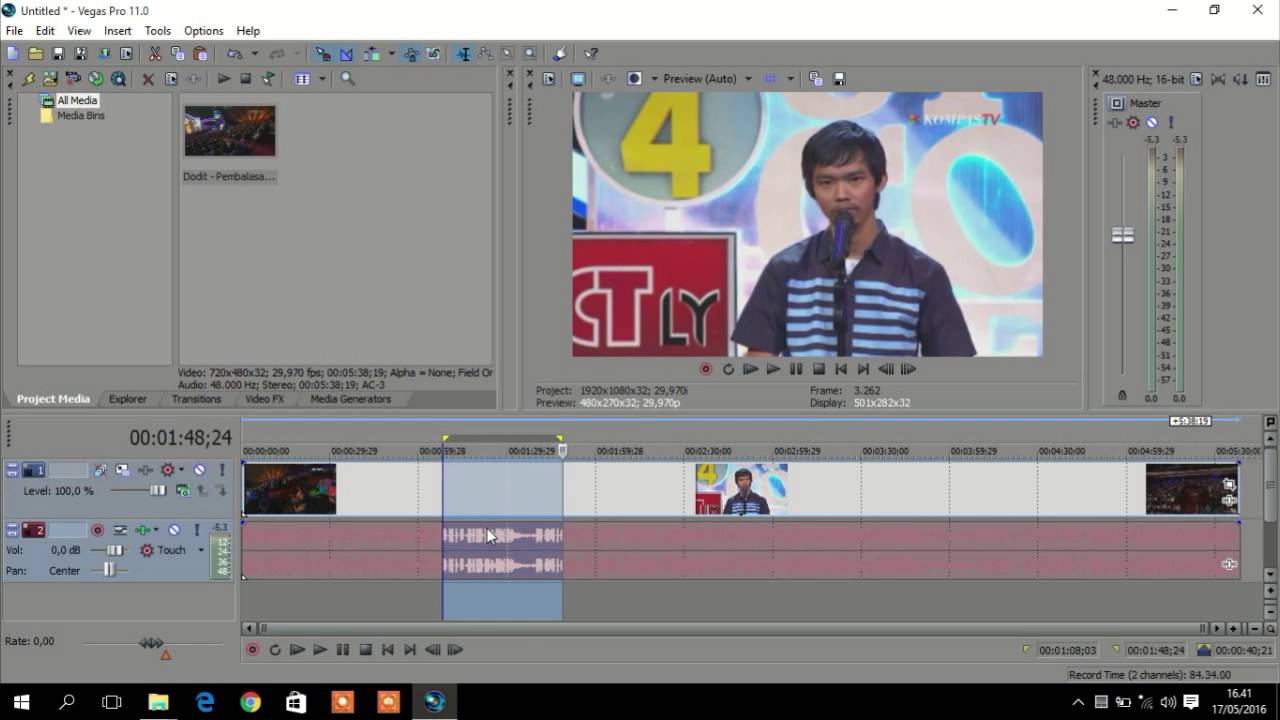Screen dimensions: 1280x720
Task: Start preview of selected media
Action: pyautogui.click(x=224, y=79)
